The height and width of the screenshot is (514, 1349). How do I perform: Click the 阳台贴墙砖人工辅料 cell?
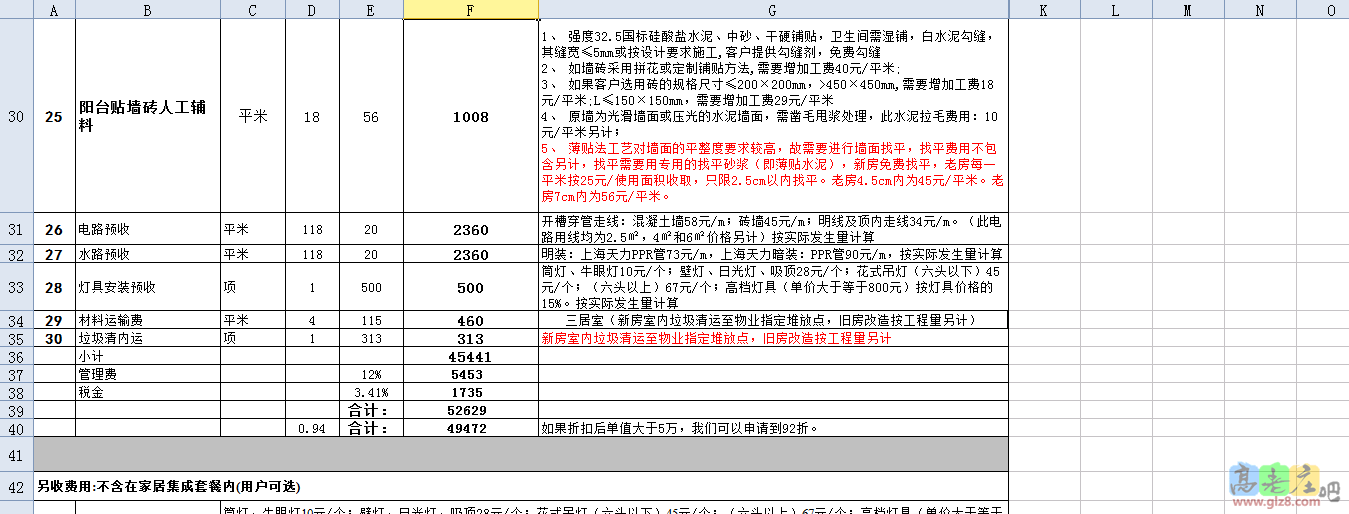pos(147,117)
